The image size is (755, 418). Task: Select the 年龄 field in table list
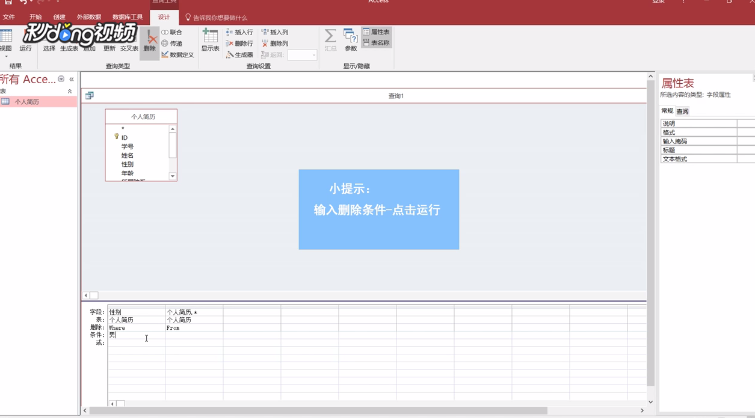[x=127, y=173]
